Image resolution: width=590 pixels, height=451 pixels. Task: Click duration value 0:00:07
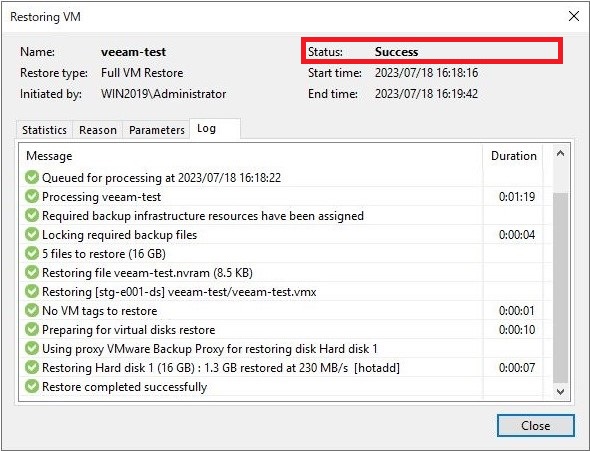tap(517, 368)
